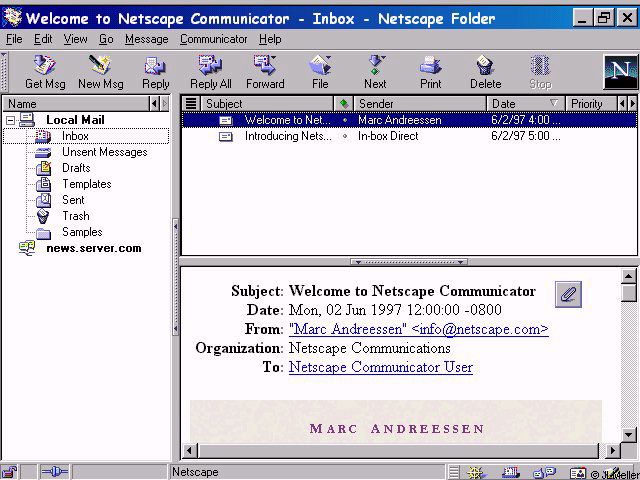Go to Next unread message

(x=375, y=73)
